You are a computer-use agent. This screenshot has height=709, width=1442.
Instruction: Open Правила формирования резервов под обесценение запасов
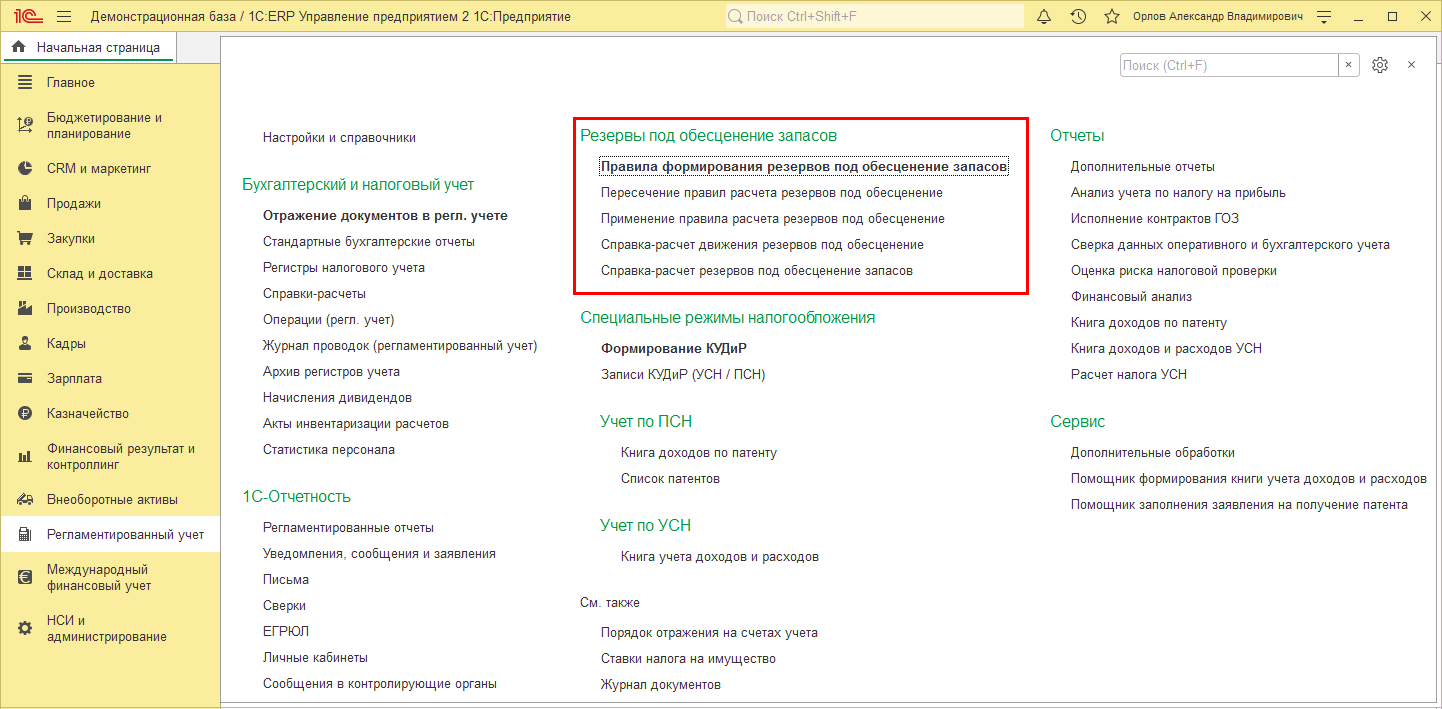click(x=804, y=167)
